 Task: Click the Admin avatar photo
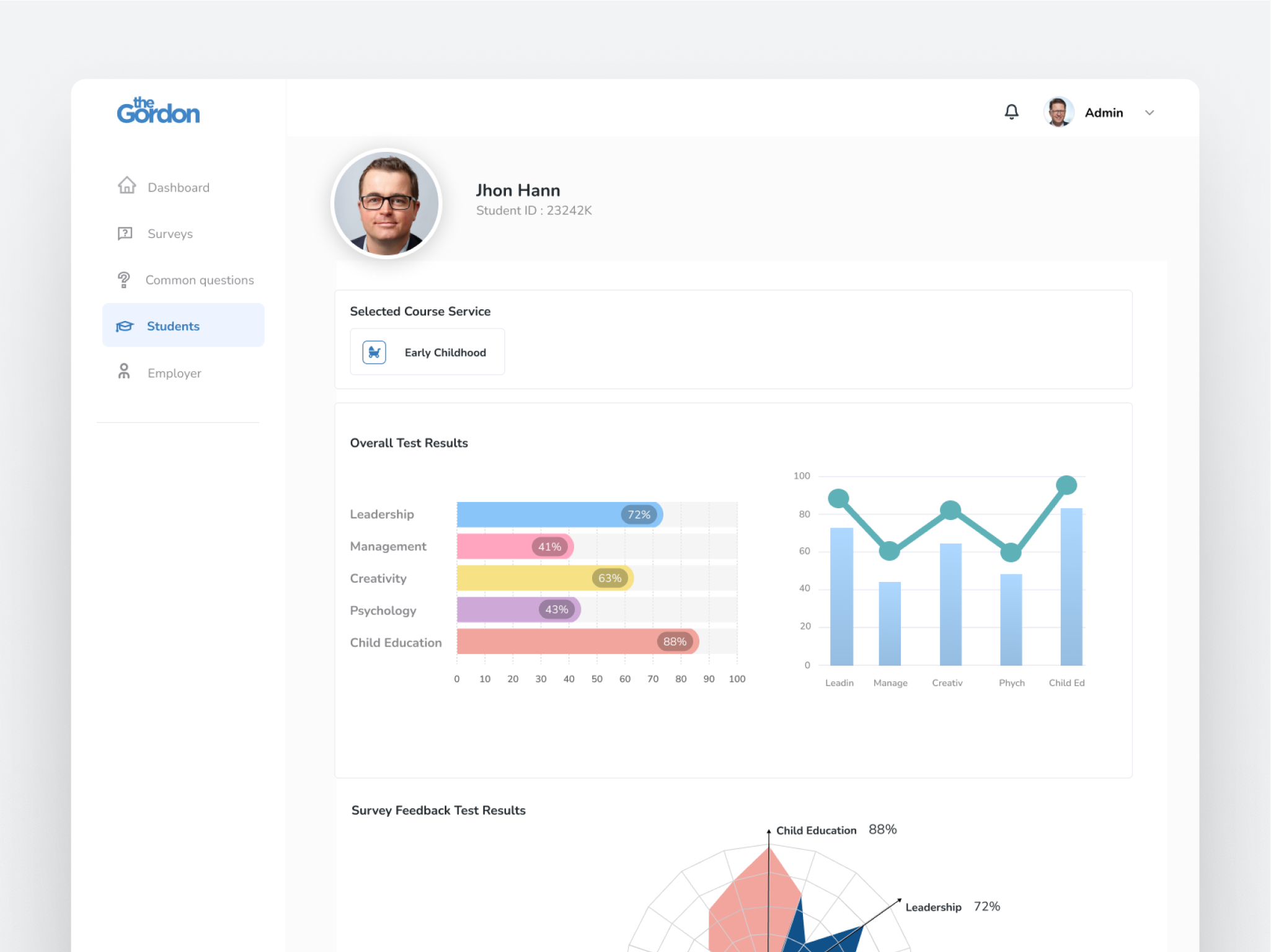pos(1058,112)
